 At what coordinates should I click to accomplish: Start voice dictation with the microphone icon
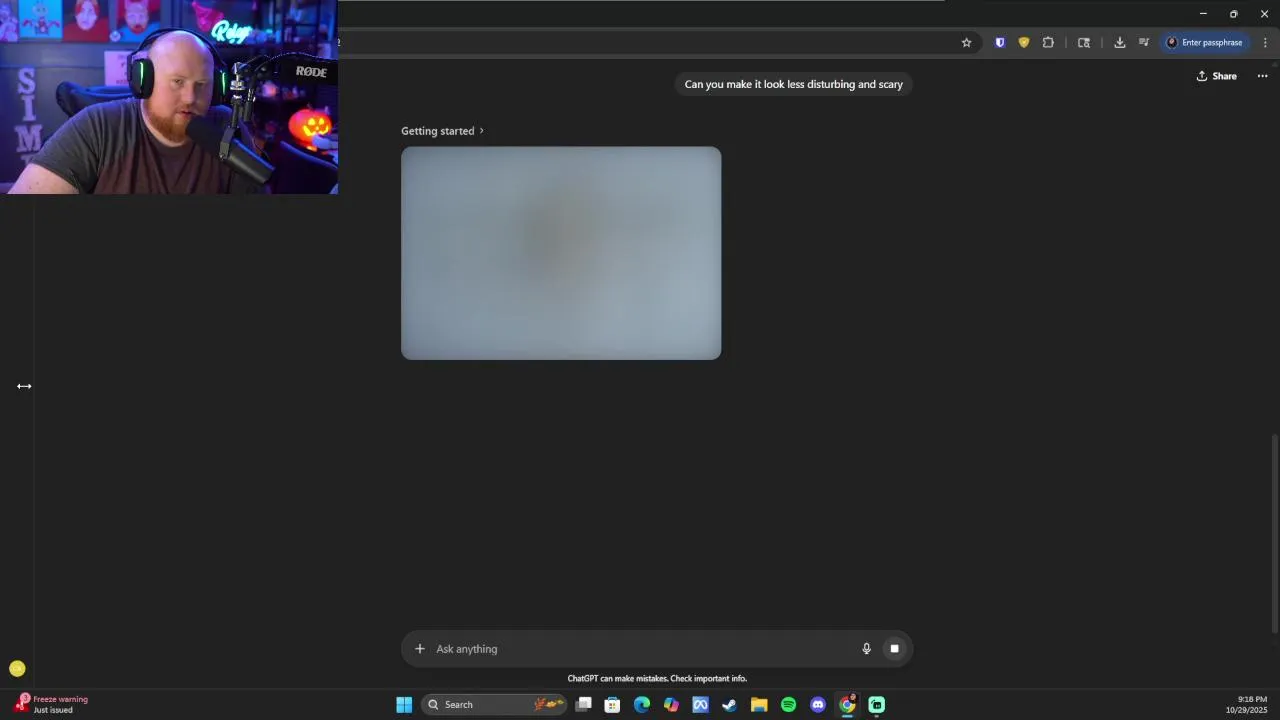point(867,649)
